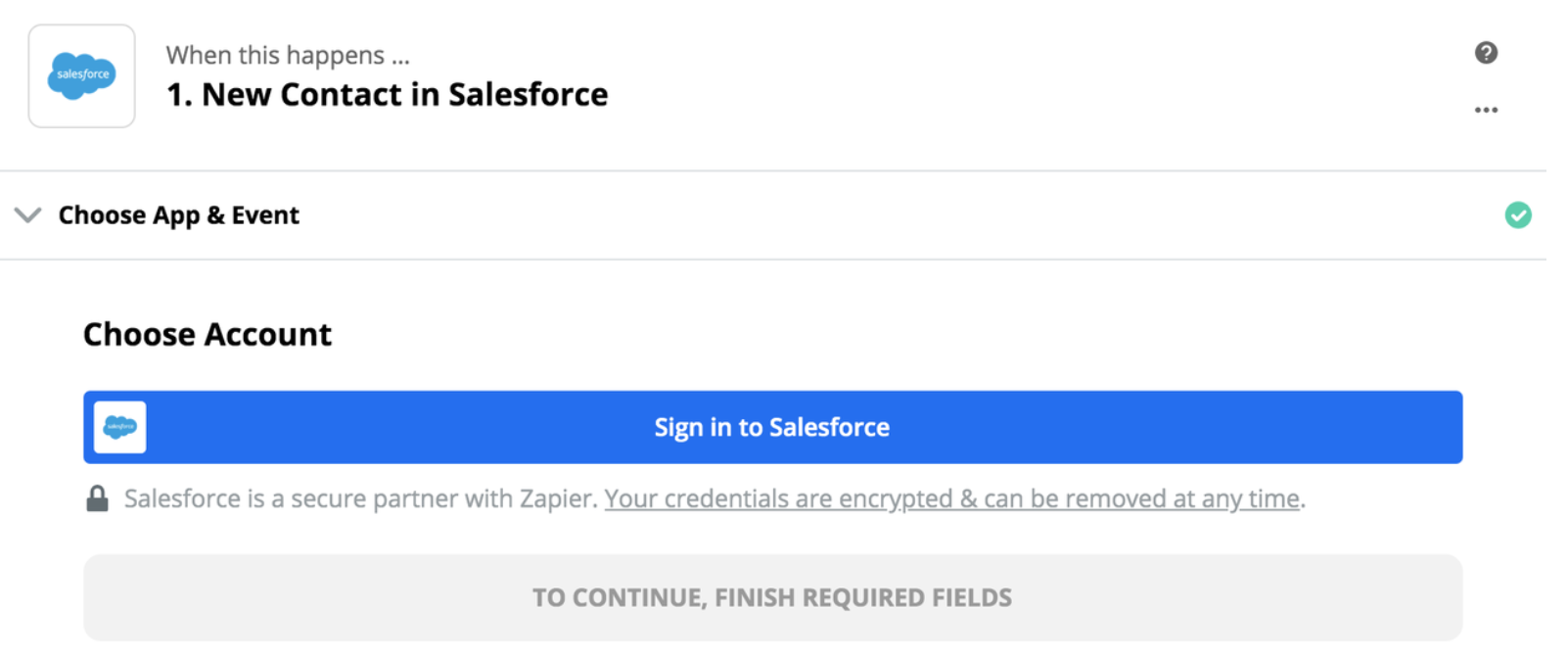
Task: Click the green checkmark status icon
Action: pyautogui.click(x=1517, y=215)
